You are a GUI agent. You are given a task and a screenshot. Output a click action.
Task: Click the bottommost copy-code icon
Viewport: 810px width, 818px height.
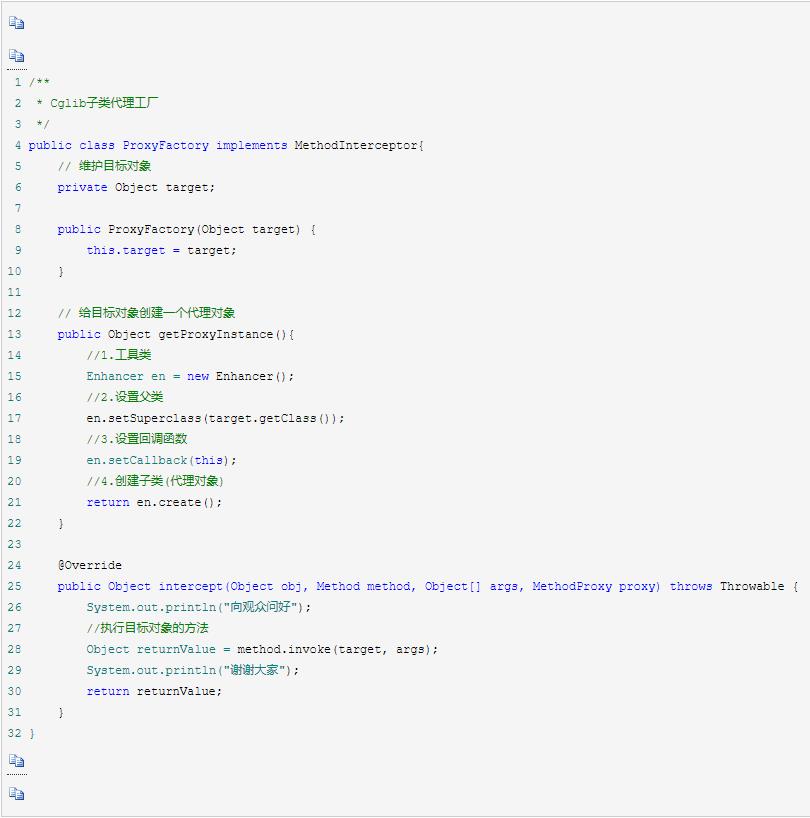pos(17,794)
